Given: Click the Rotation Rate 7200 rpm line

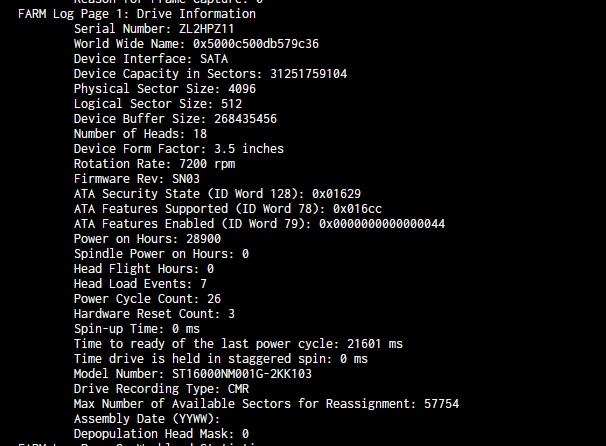Looking at the screenshot, I should coord(154,164).
